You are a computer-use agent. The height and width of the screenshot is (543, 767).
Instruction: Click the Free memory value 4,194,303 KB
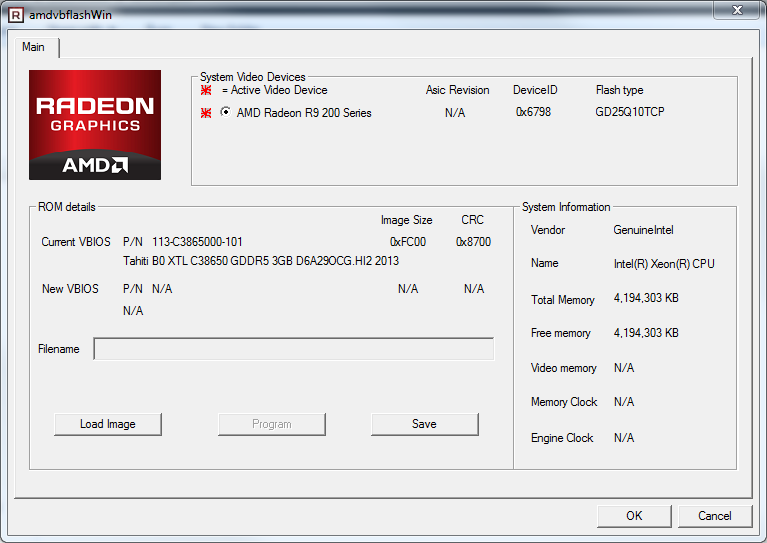(646, 333)
